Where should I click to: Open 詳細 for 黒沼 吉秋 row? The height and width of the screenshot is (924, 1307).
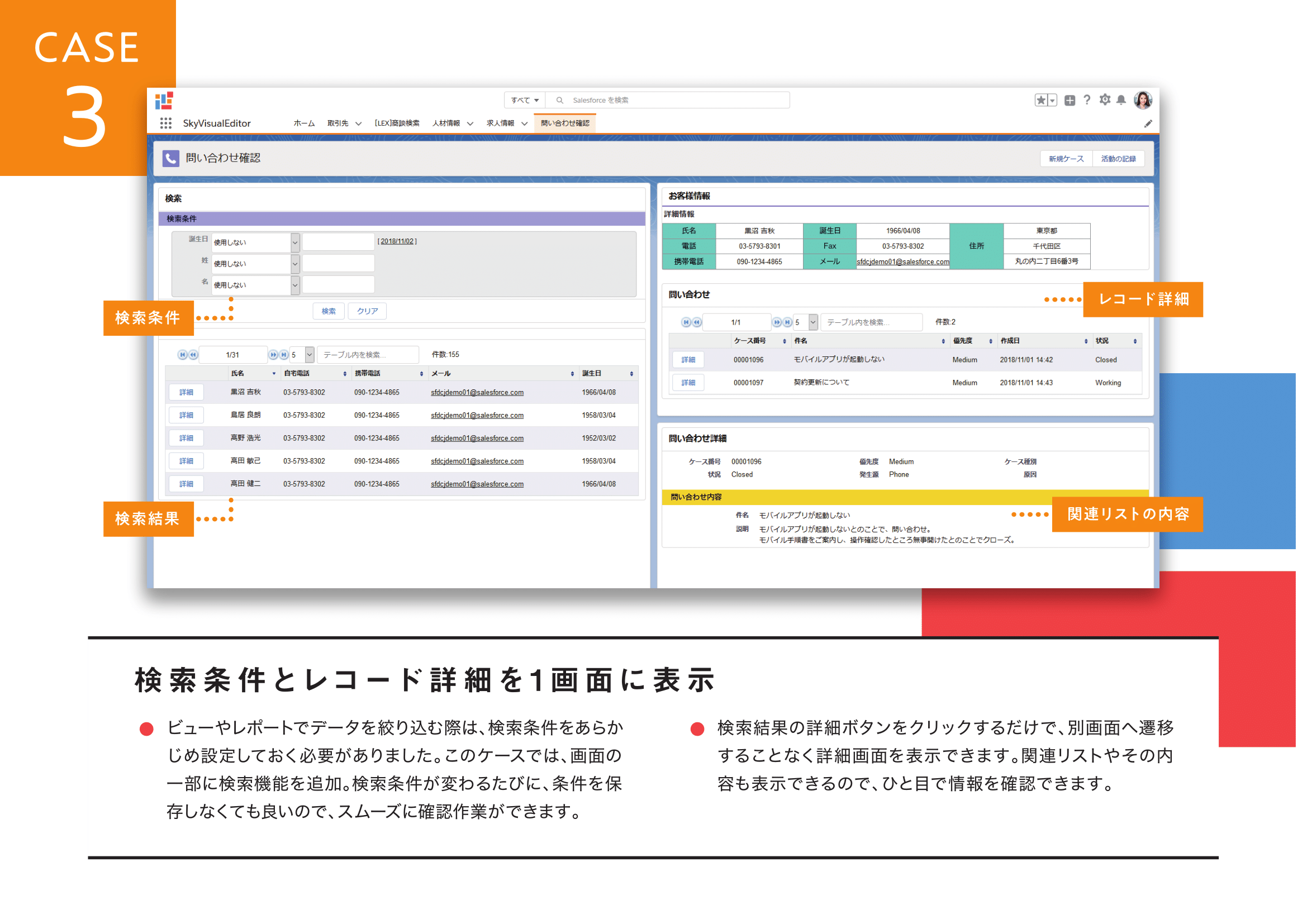(x=186, y=393)
